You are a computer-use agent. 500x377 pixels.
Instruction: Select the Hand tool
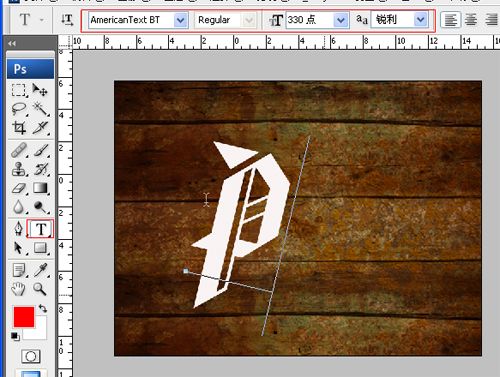coord(19,289)
